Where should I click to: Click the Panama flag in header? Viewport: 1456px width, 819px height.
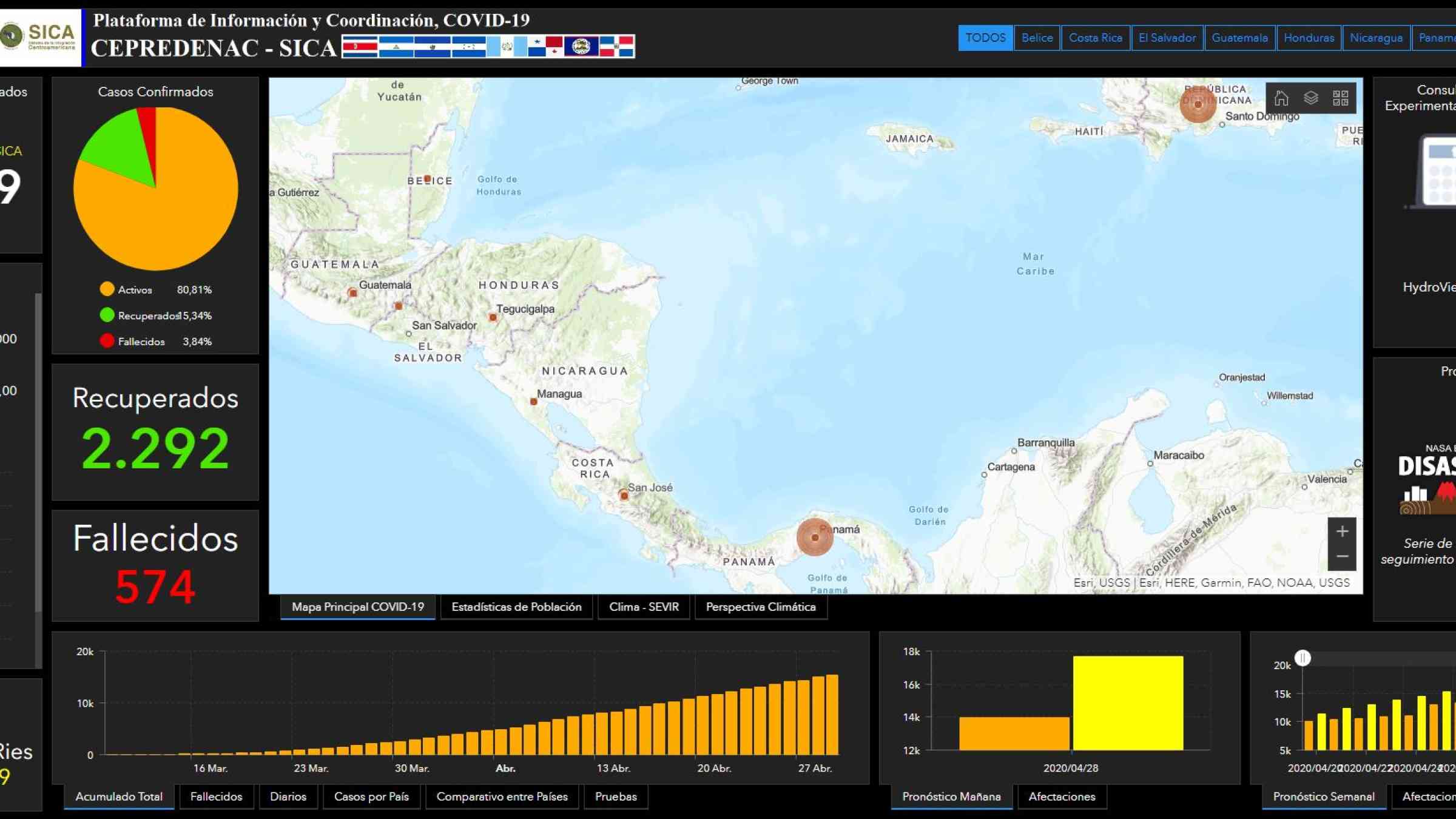(x=545, y=46)
